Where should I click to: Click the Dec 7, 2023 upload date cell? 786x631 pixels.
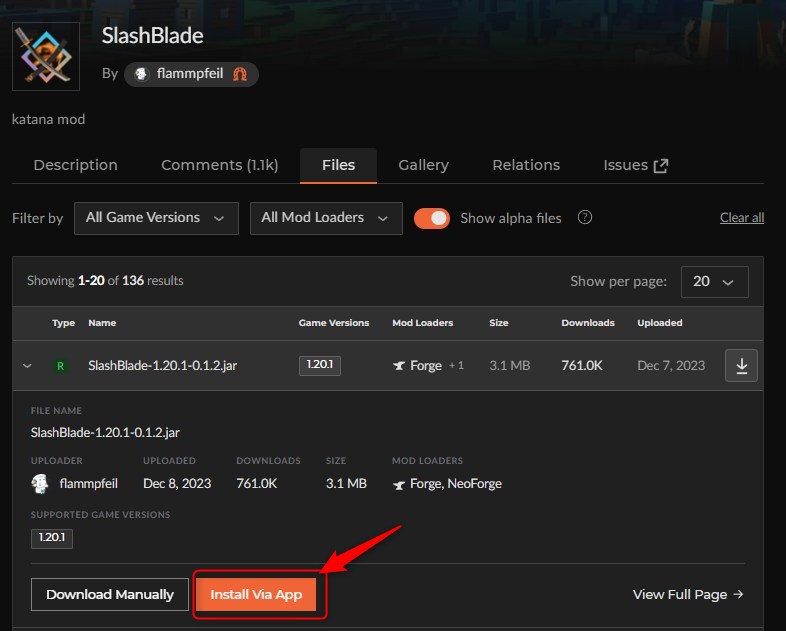(671, 365)
